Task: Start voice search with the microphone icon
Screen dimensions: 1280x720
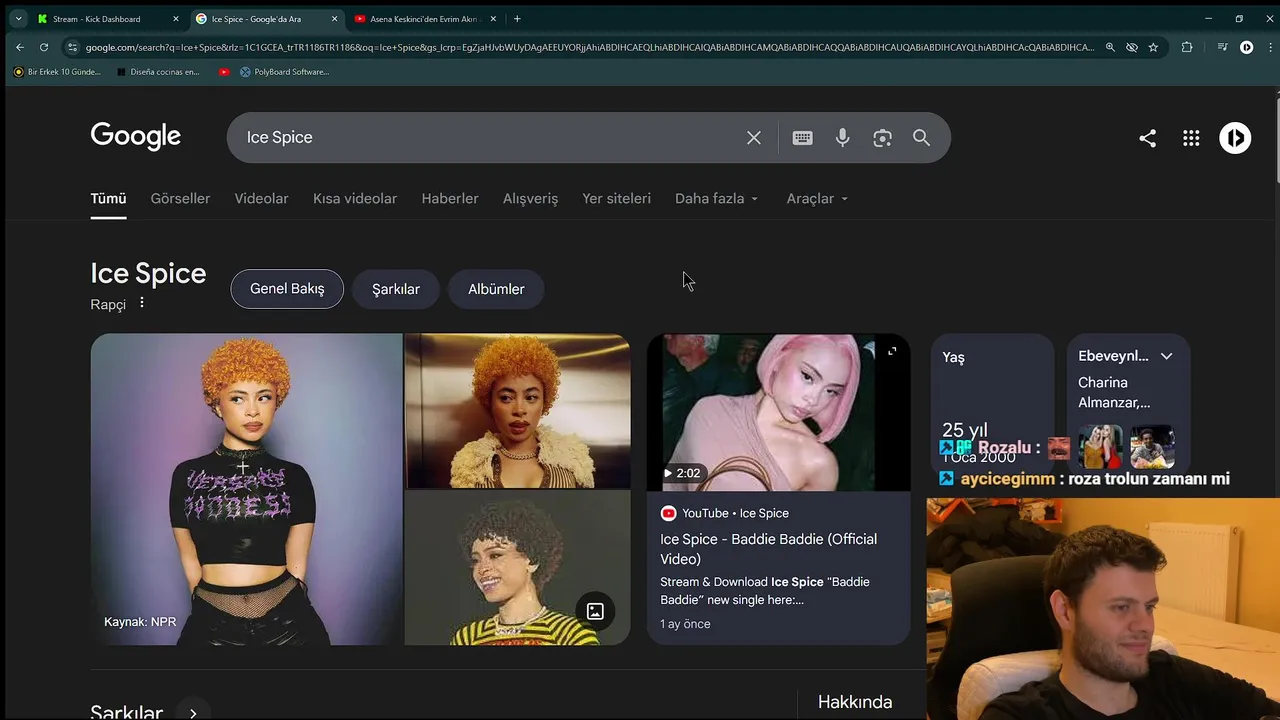Action: click(842, 138)
